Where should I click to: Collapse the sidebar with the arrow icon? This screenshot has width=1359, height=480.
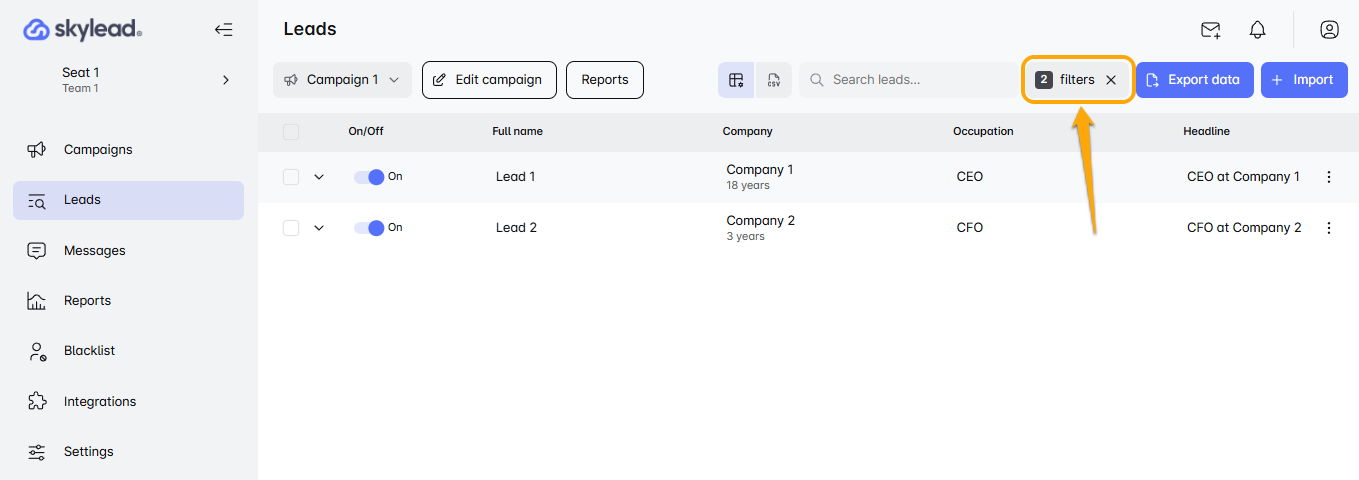(x=224, y=30)
